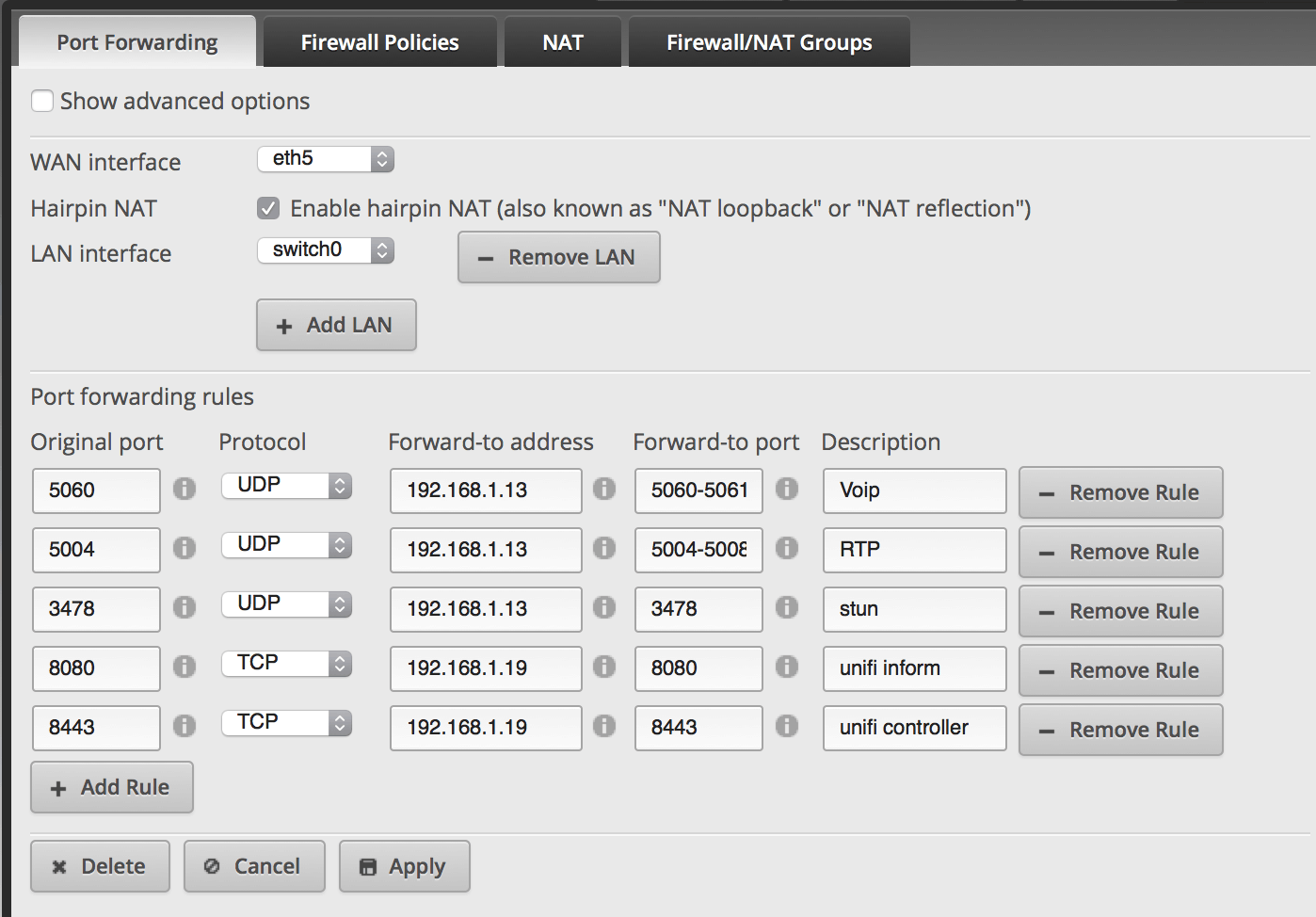
Task: Click info icon beside original port 8443
Action: pyautogui.click(x=185, y=726)
